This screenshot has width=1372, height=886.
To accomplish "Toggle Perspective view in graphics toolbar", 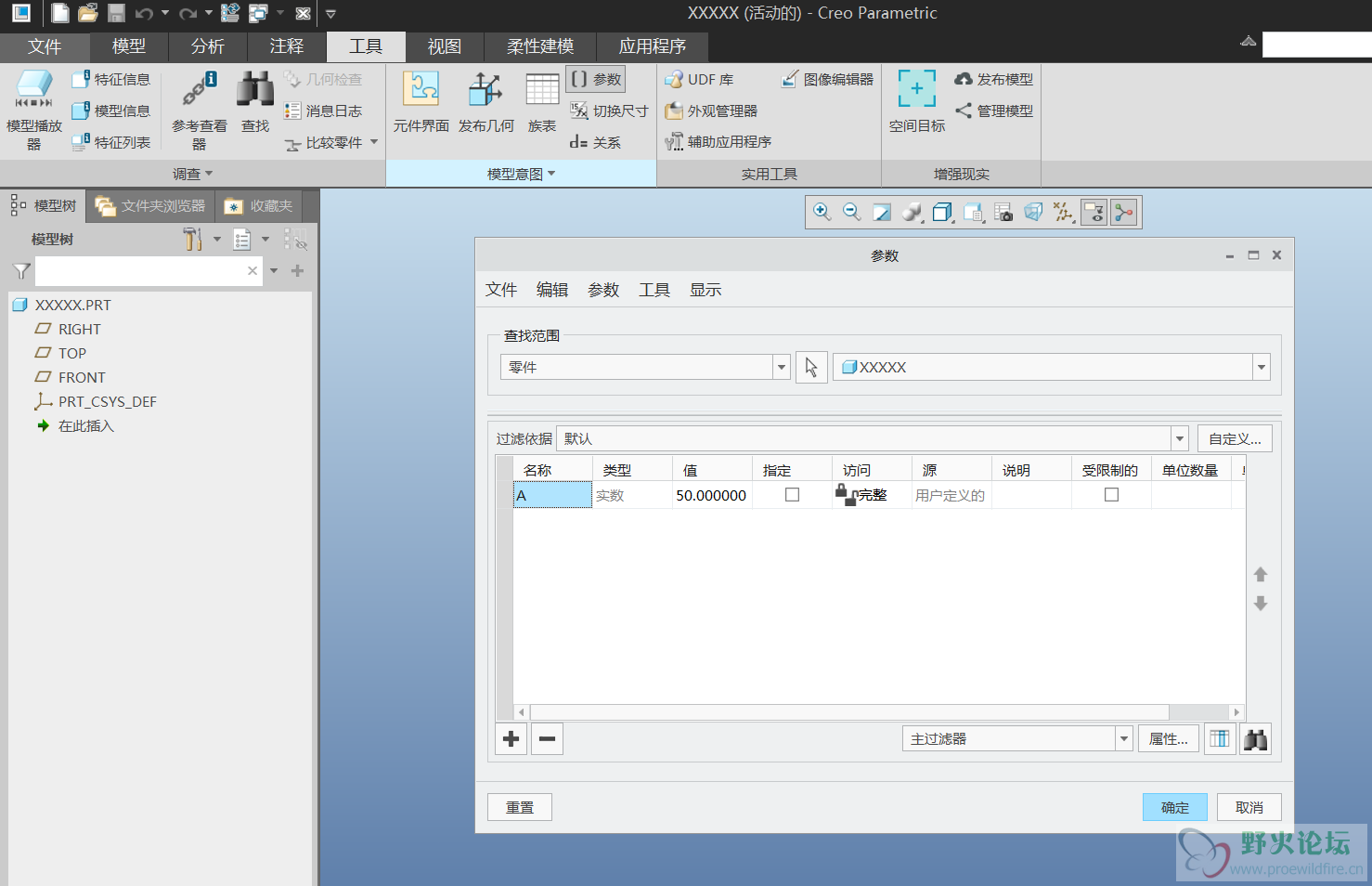I will point(1033,212).
